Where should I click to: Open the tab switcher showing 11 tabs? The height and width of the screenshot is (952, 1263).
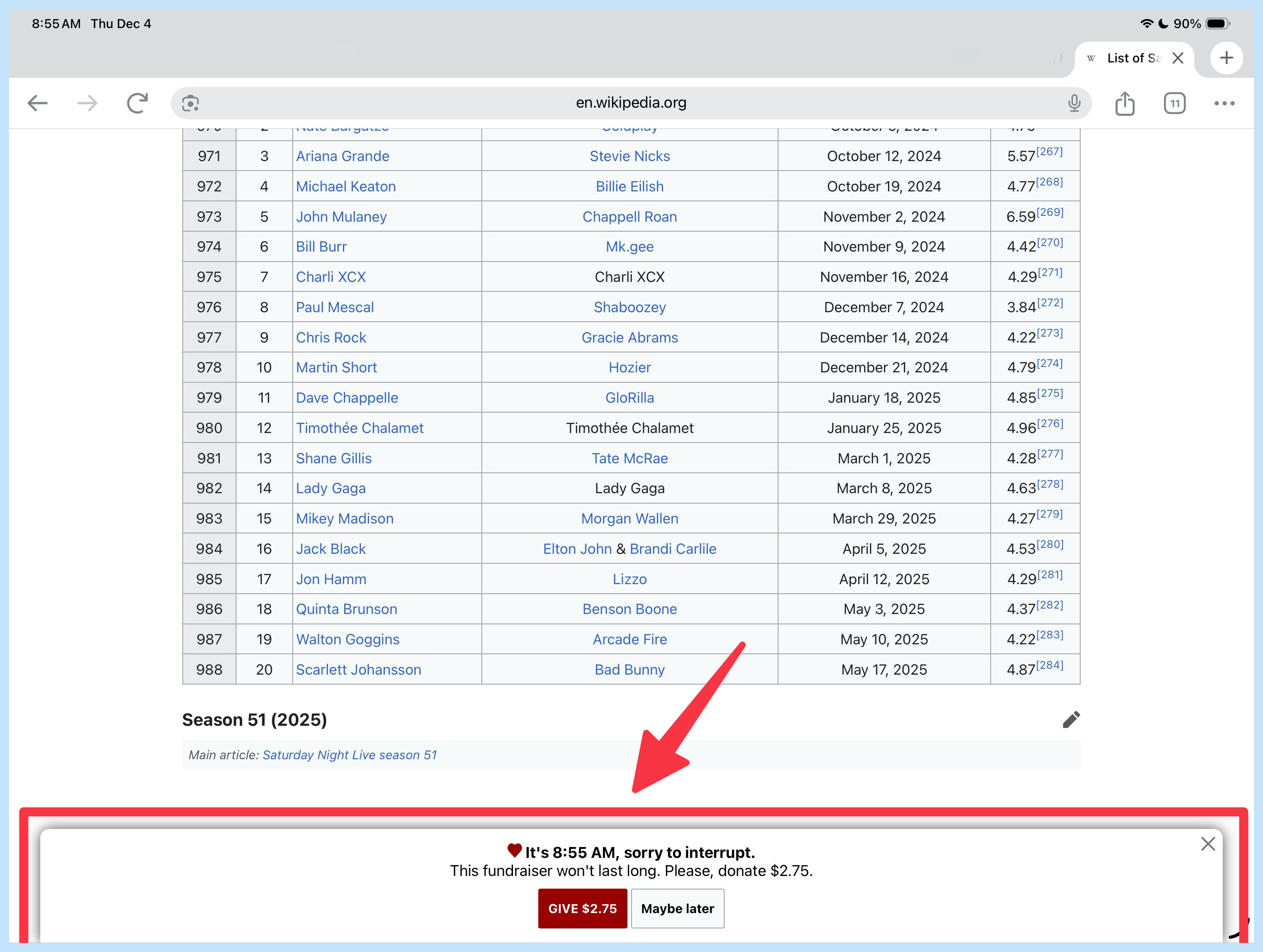[x=1174, y=103]
